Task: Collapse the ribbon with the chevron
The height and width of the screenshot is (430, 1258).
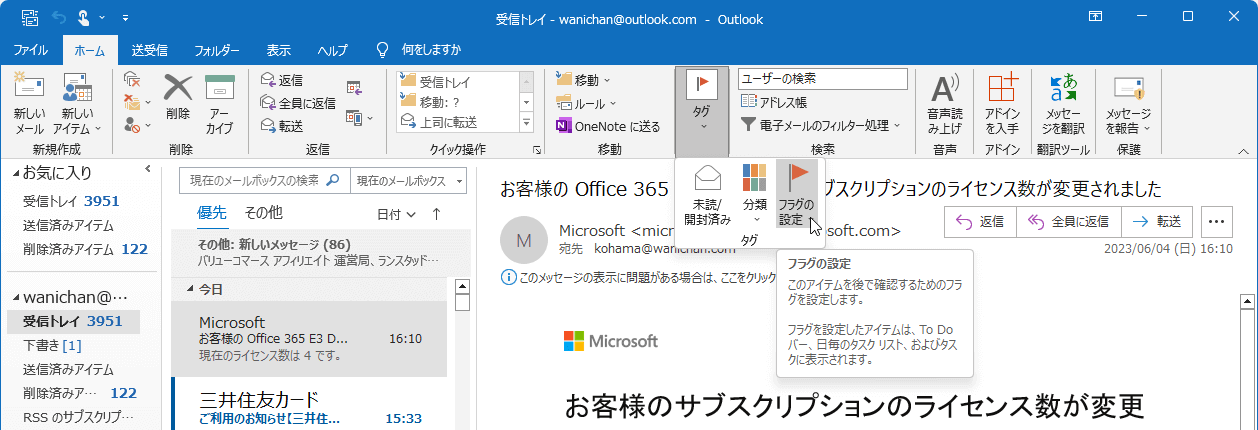Action: (x=1244, y=151)
